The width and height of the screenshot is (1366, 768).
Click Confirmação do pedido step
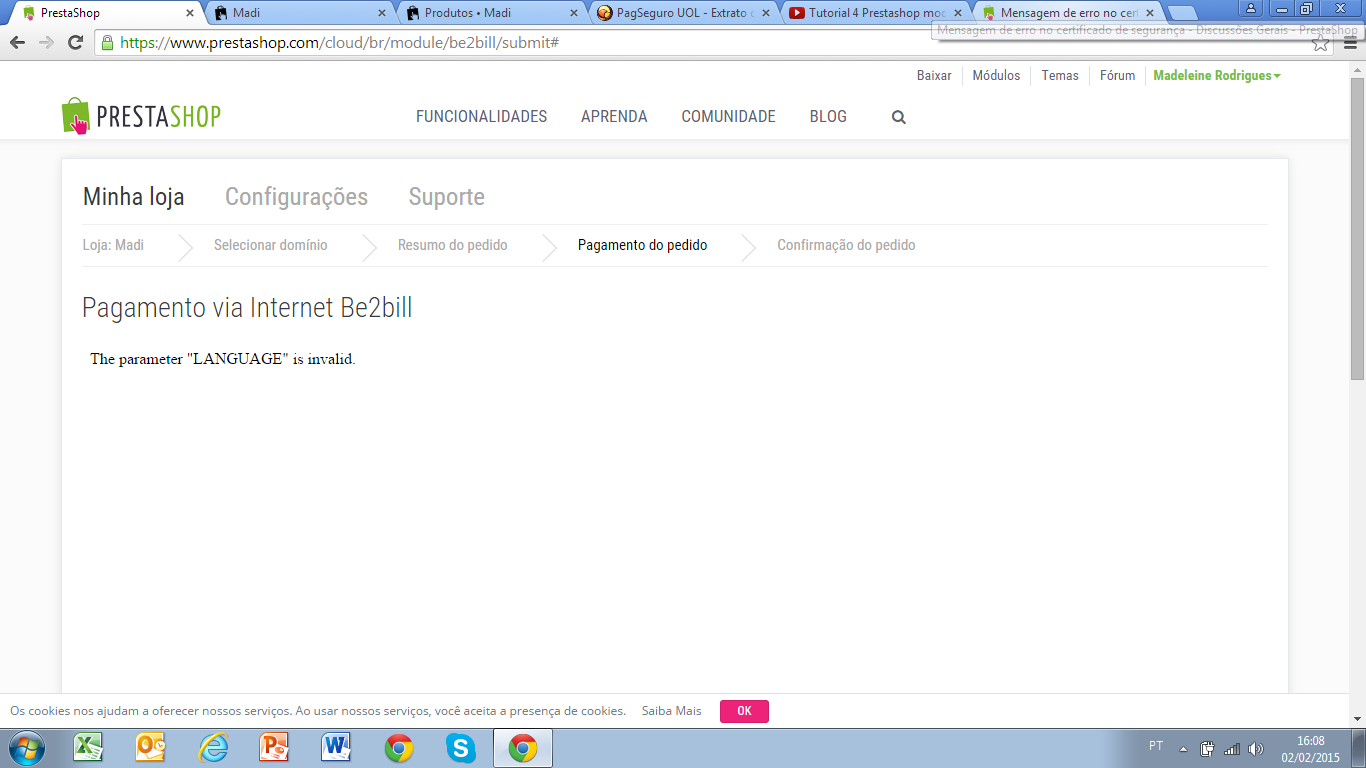coord(846,245)
